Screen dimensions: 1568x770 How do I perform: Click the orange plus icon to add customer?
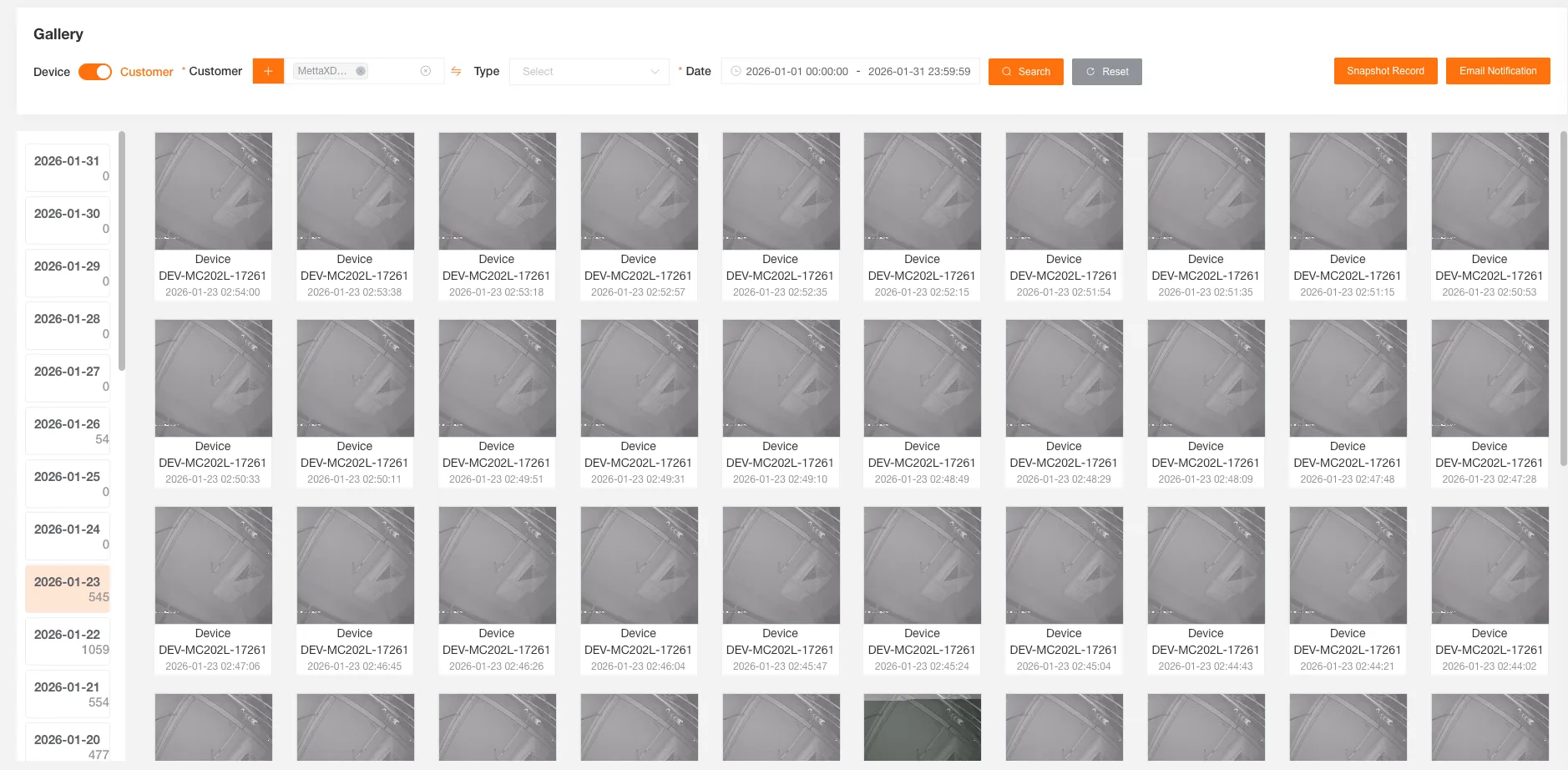click(268, 71)
